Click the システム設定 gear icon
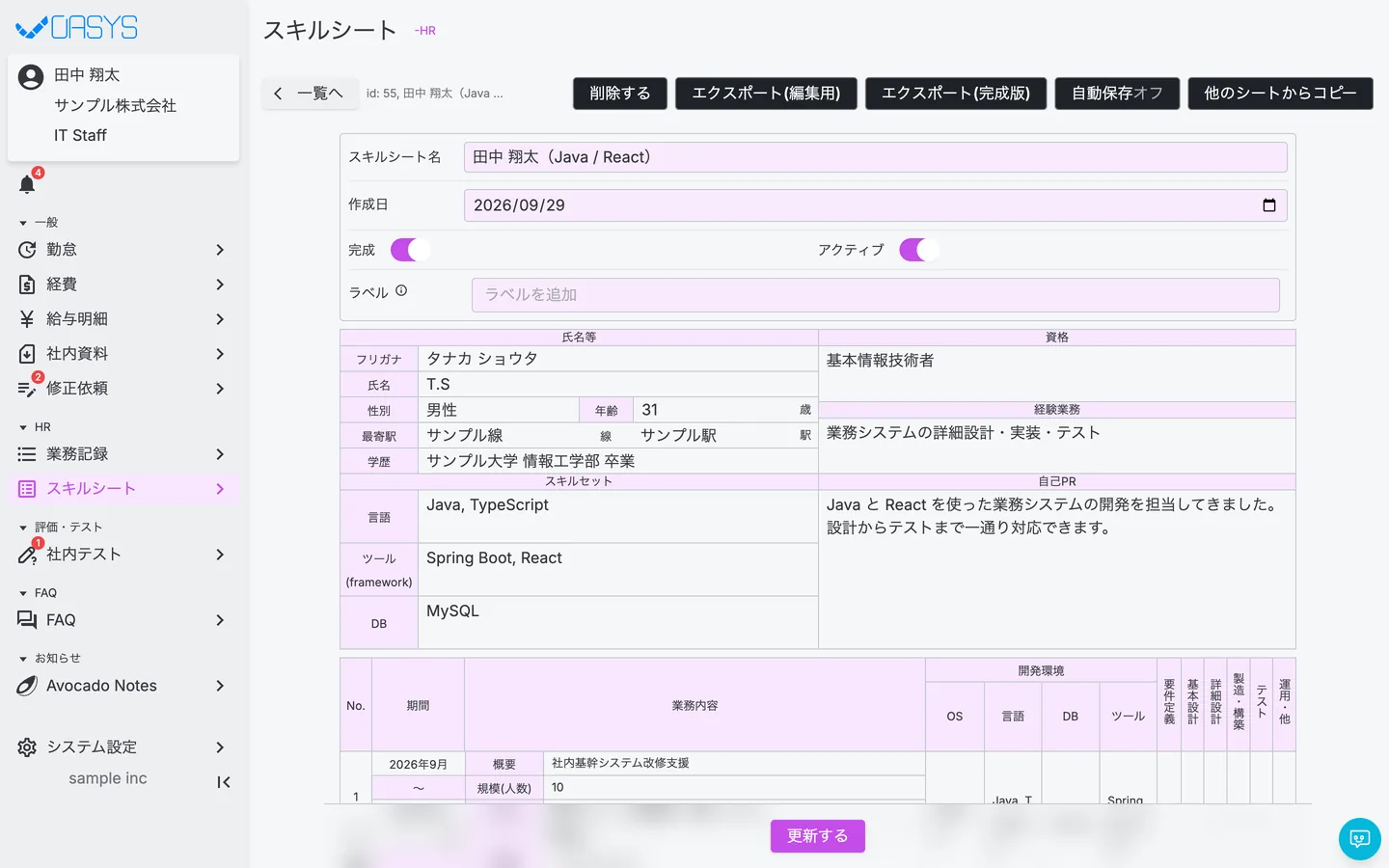1389x868 pixels. pyautogui.click(x=27, y=747)
